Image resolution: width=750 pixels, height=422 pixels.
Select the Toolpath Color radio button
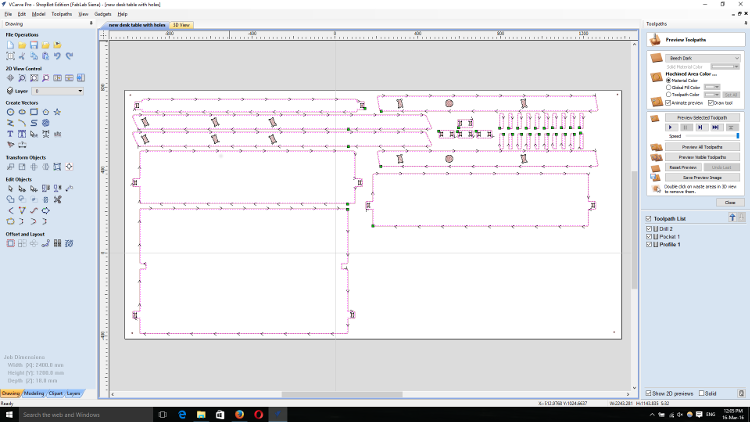click(x=668, y=95)
